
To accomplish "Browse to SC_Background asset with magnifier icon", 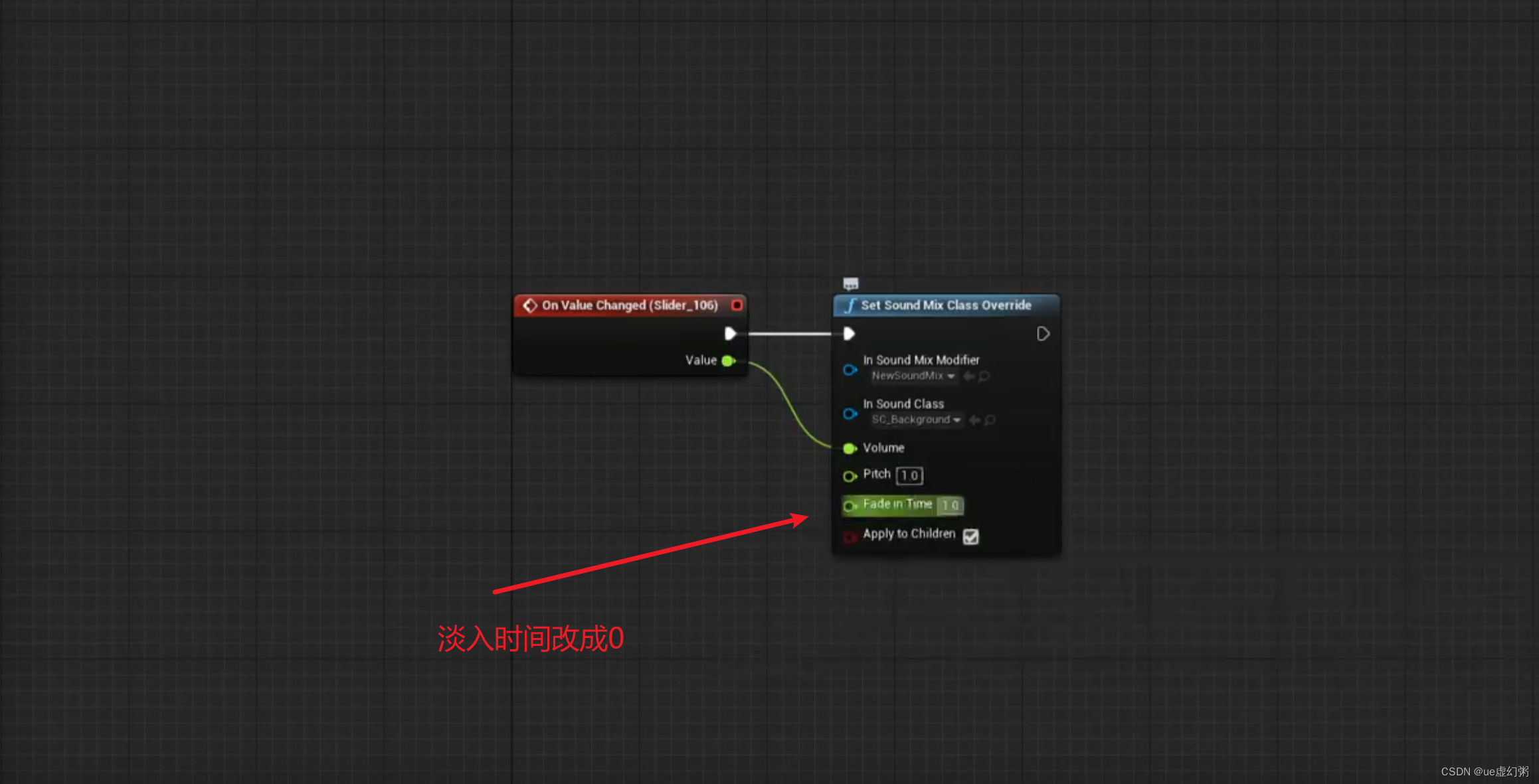I will click(x=990, y=420).
